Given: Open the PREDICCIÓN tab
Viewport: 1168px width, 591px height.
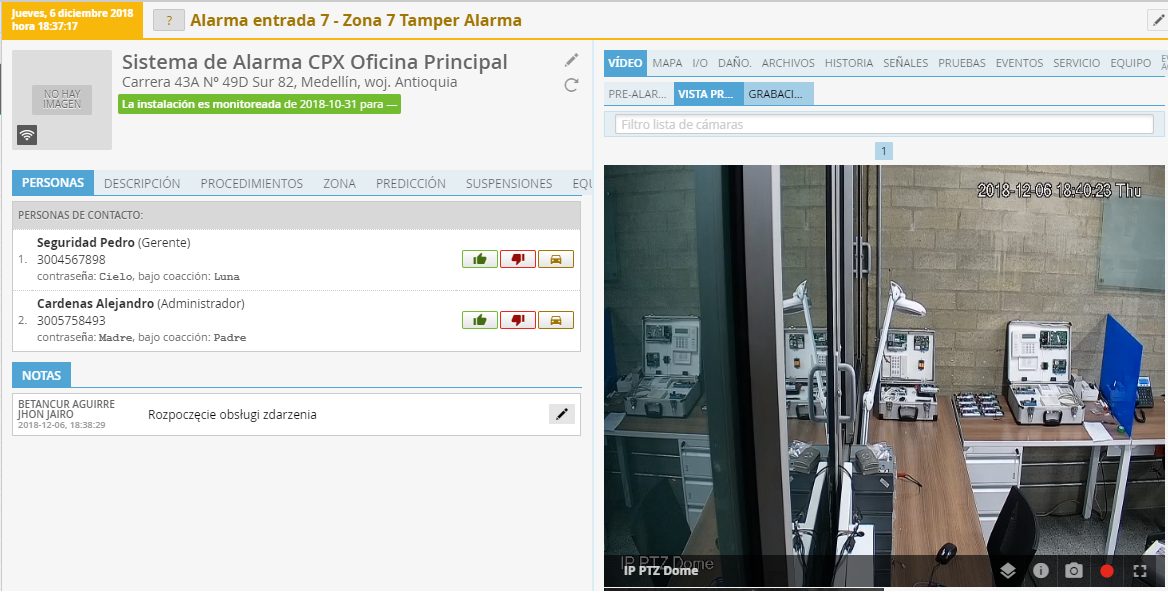Looking at the screenshot, I should (x=411, y=183).
